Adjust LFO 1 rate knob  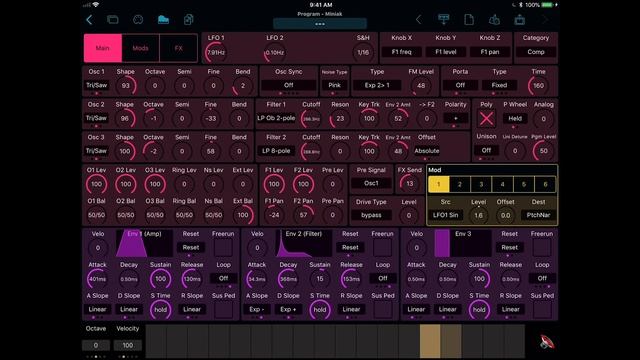[x=216, y=53]
